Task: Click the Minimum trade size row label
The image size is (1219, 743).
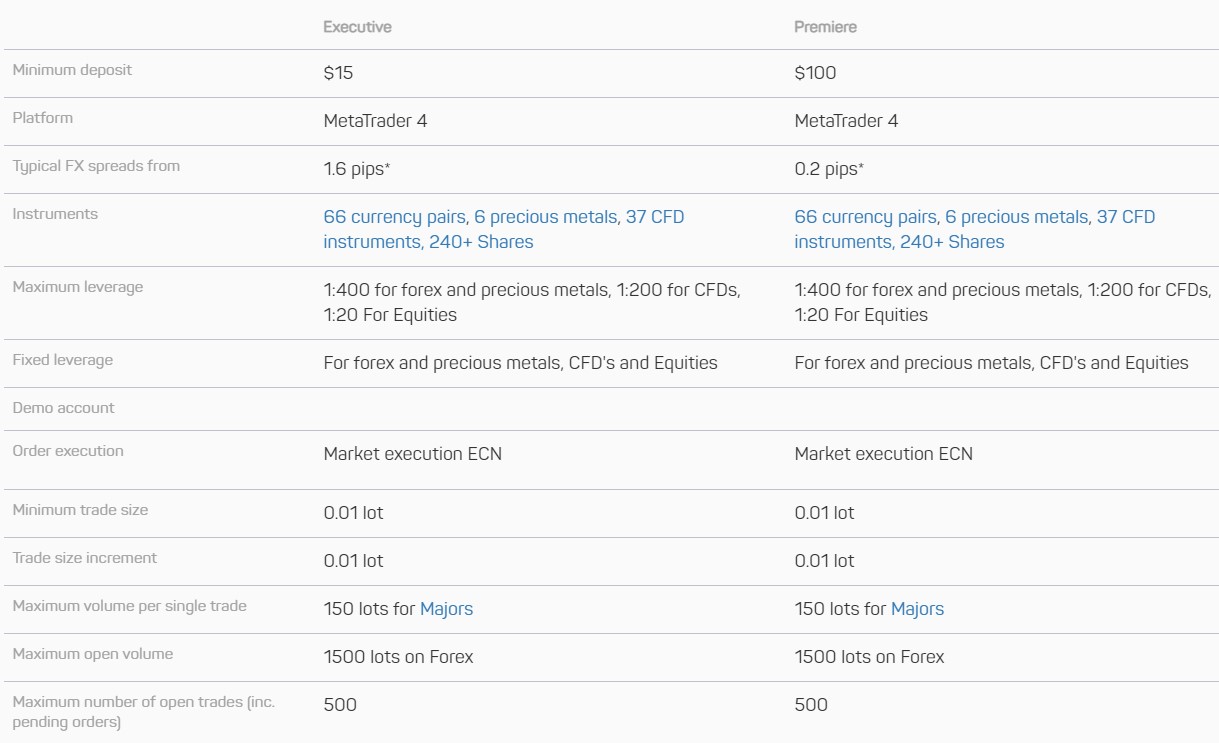Action: [x=80, y=510]
